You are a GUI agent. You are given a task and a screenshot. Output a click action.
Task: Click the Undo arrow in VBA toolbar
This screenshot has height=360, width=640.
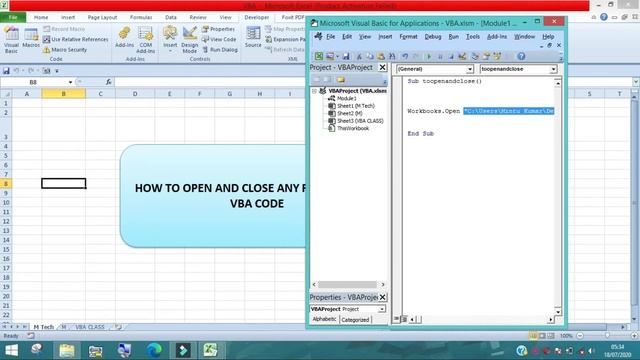pos(405,56)
